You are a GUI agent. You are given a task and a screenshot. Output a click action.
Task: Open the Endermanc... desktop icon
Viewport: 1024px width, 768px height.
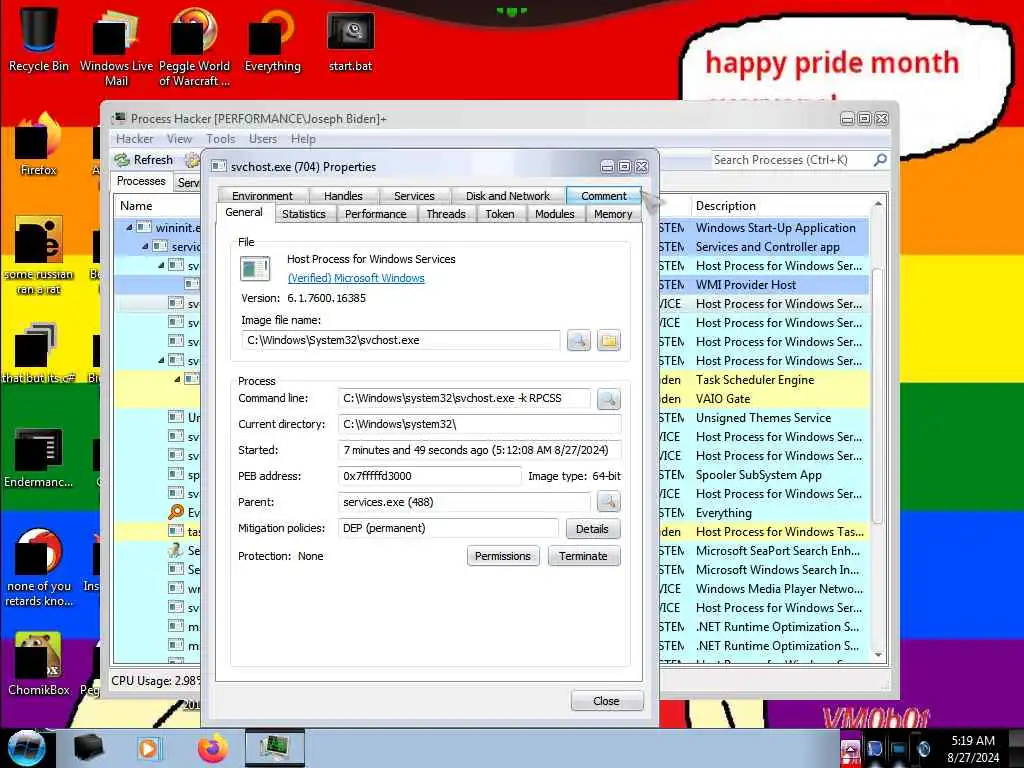[x=39, y=457]
